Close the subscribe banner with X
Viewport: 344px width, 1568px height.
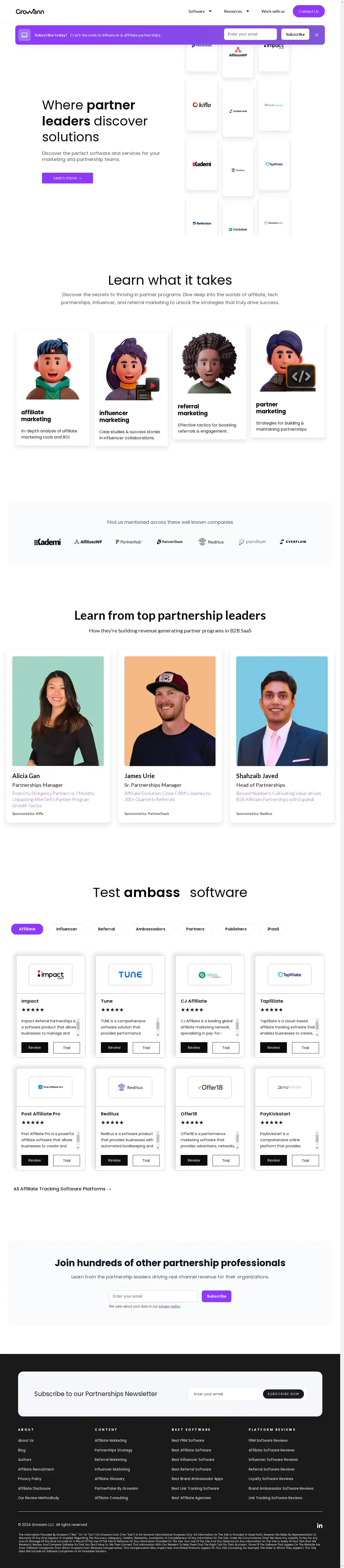317,35
